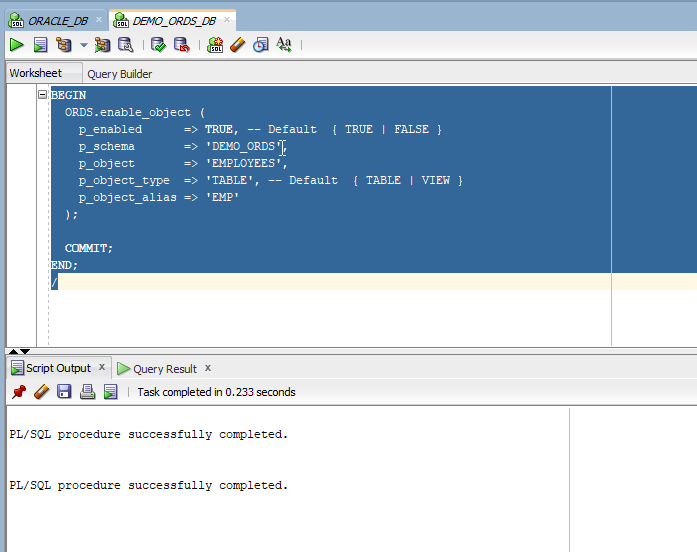
Task: Close the Query Result tab
Action: (x=208, y=368)
